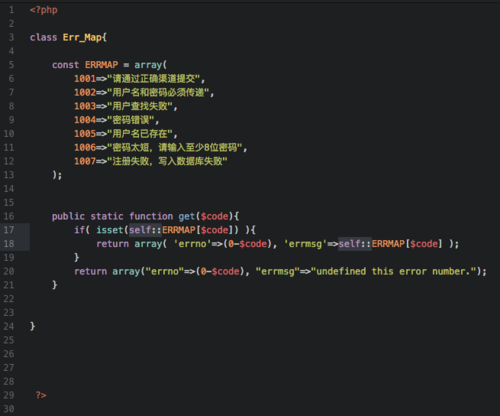Click line number 17 in the gutter
This screenshot has height=416, width=500.
[9, 230]
